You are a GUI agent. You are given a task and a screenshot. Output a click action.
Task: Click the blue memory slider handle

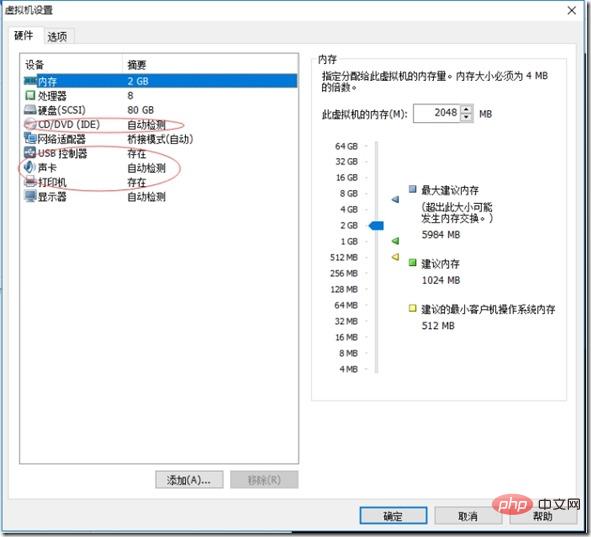click(376, 225)
